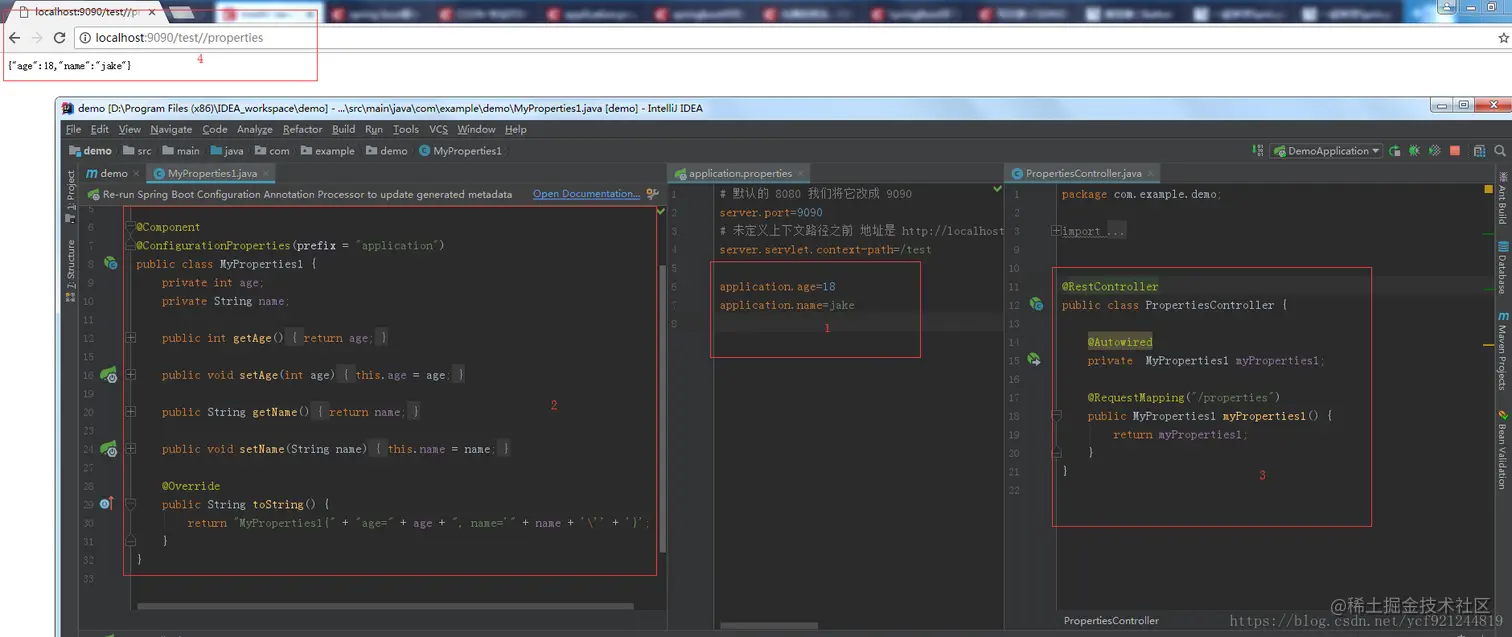1512x637 pixels.
Task: Expand folded getAge method
Action: (131, 338)
